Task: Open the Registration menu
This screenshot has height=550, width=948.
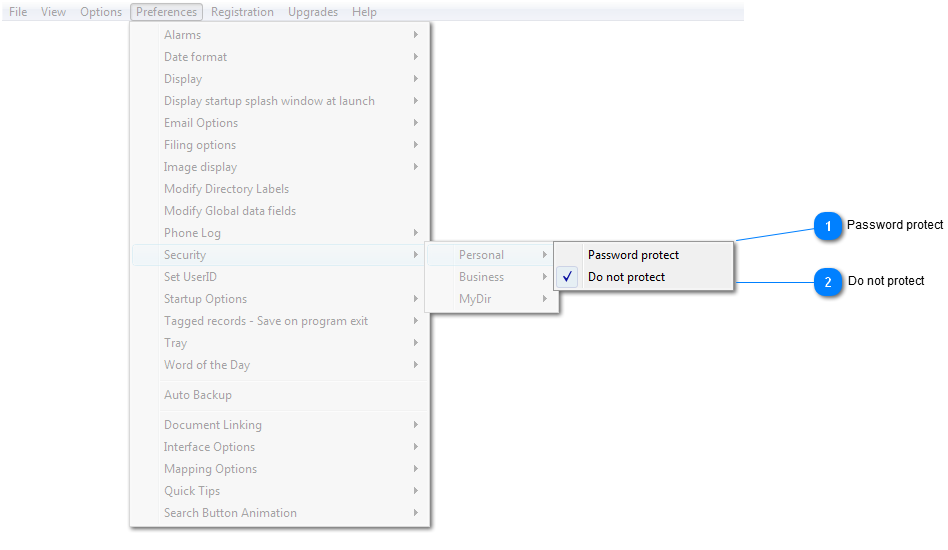Action: 242,11
